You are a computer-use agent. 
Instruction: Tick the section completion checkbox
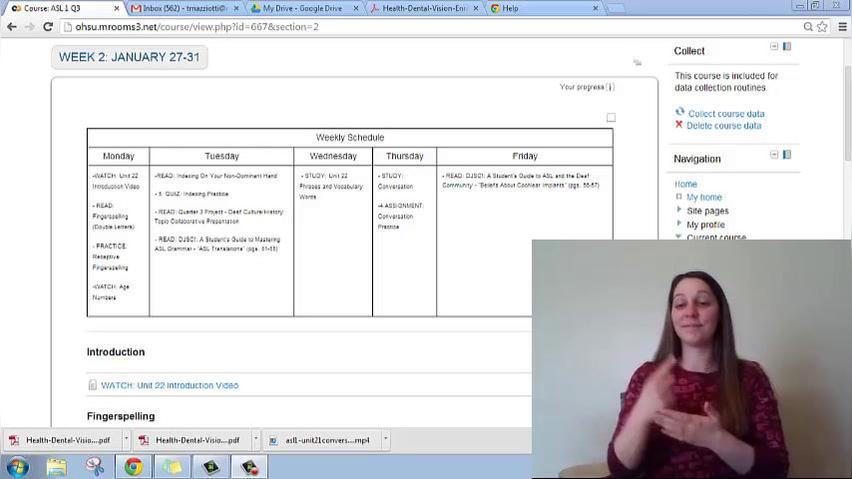[611, 117]
